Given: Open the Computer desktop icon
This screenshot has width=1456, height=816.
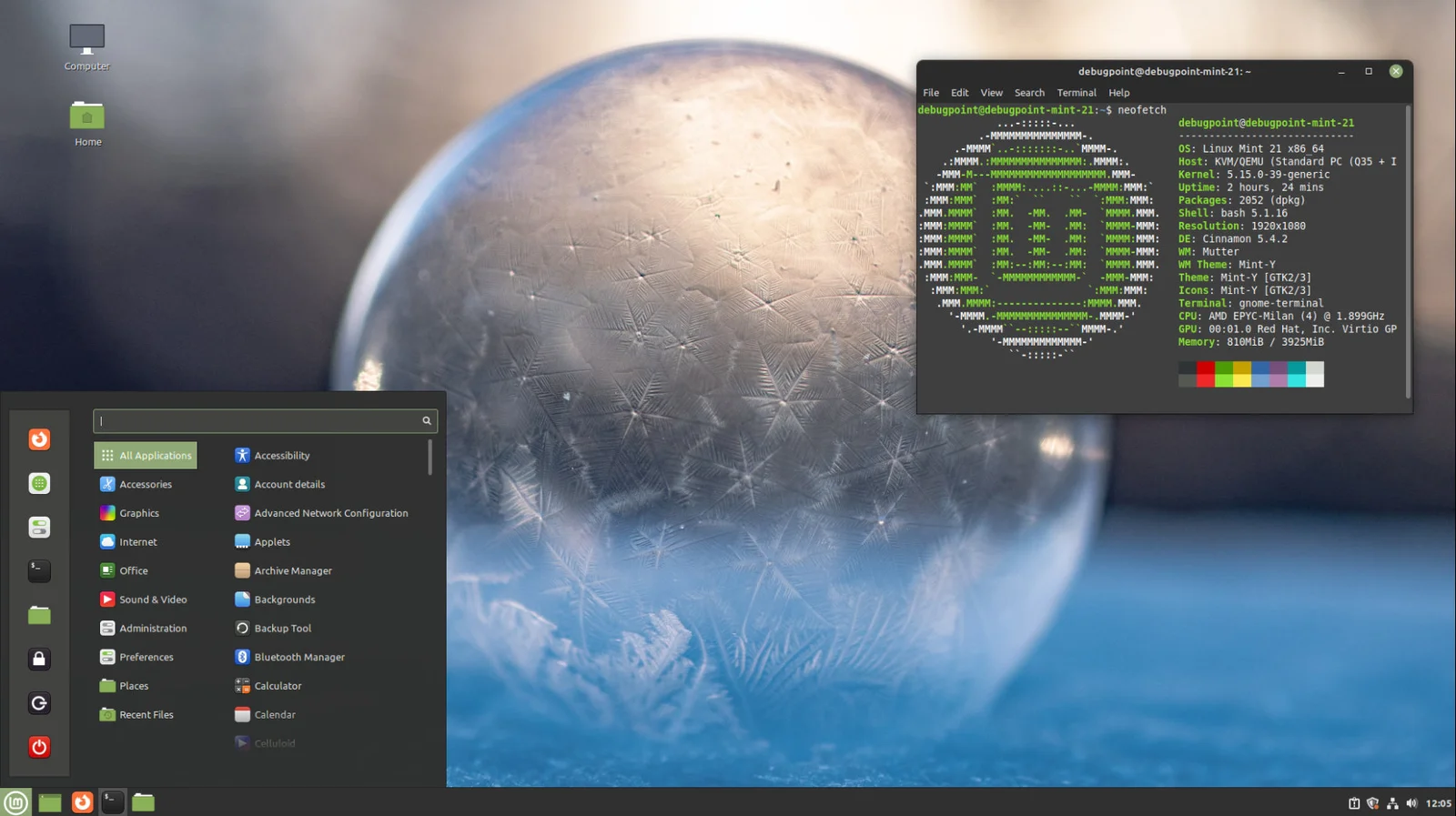Looking at the screenshot, I should [x=87, y=47].
